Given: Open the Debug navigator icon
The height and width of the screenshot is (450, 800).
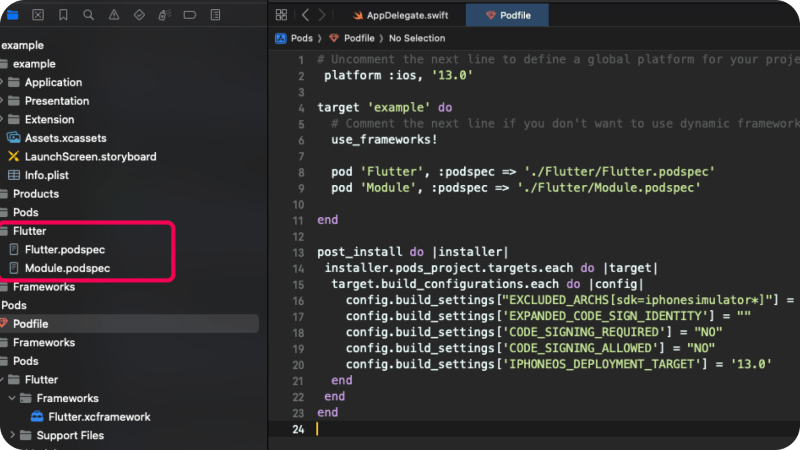Looking at the screenshot, I should click(x=164, y=15).
